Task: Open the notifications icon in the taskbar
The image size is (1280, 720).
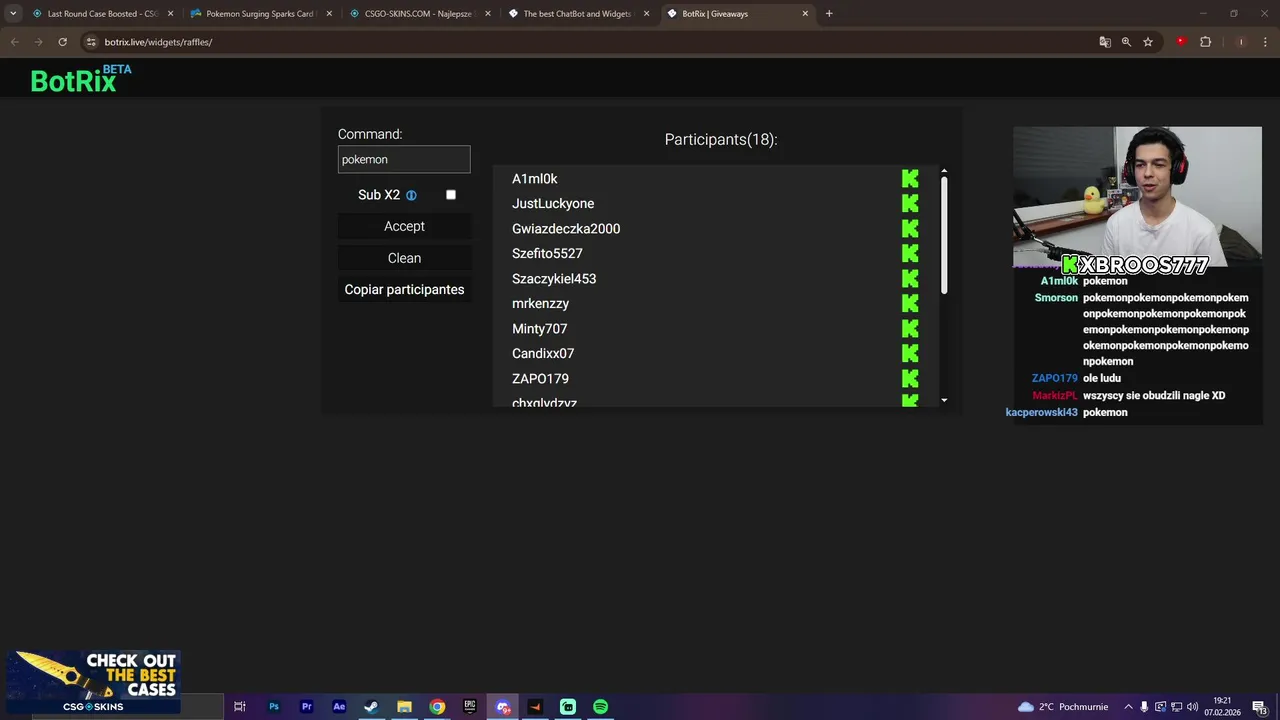Action: [x=1259, y=707]
